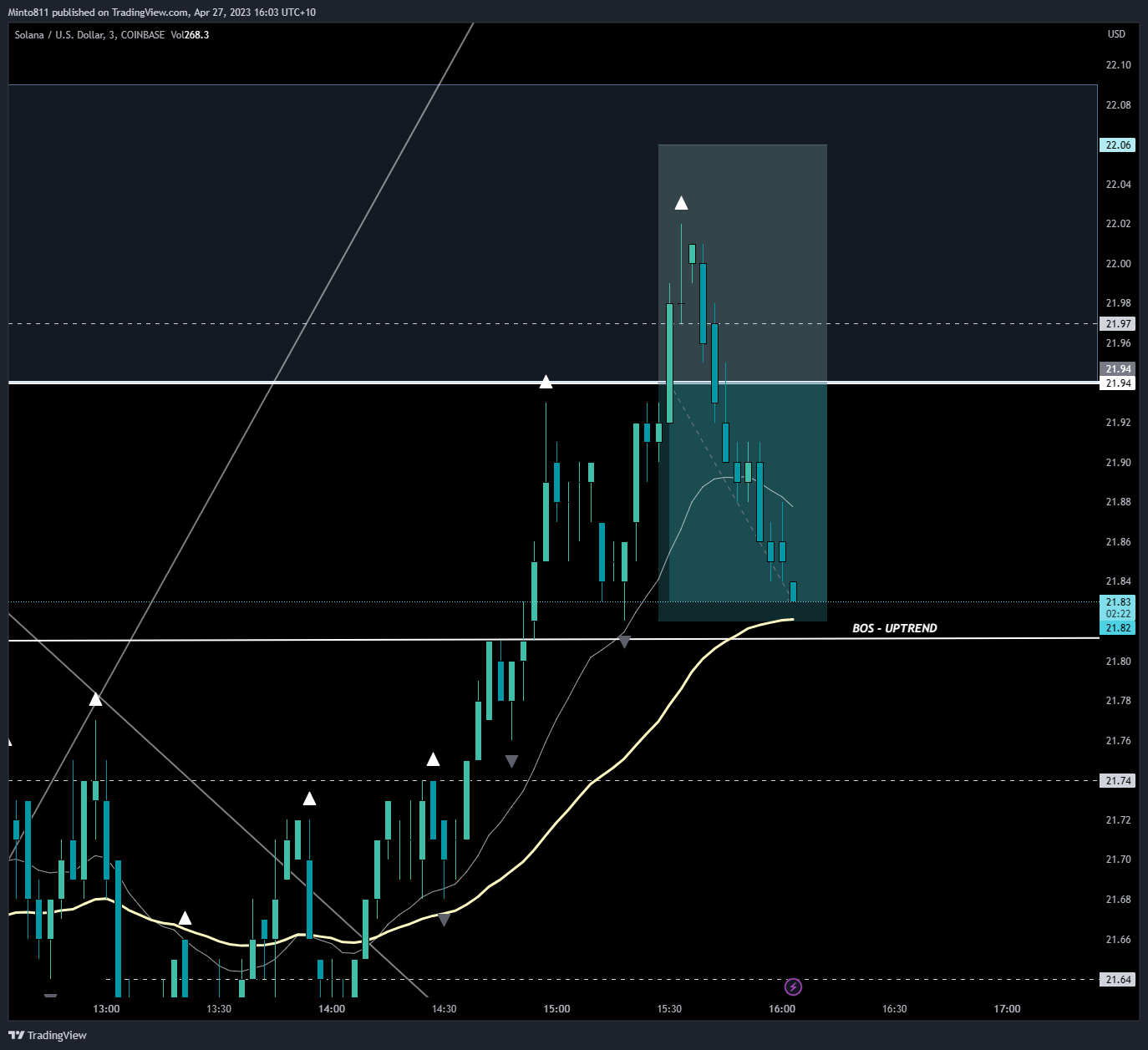Click the 21.90 price axis value

(1118, 463)
